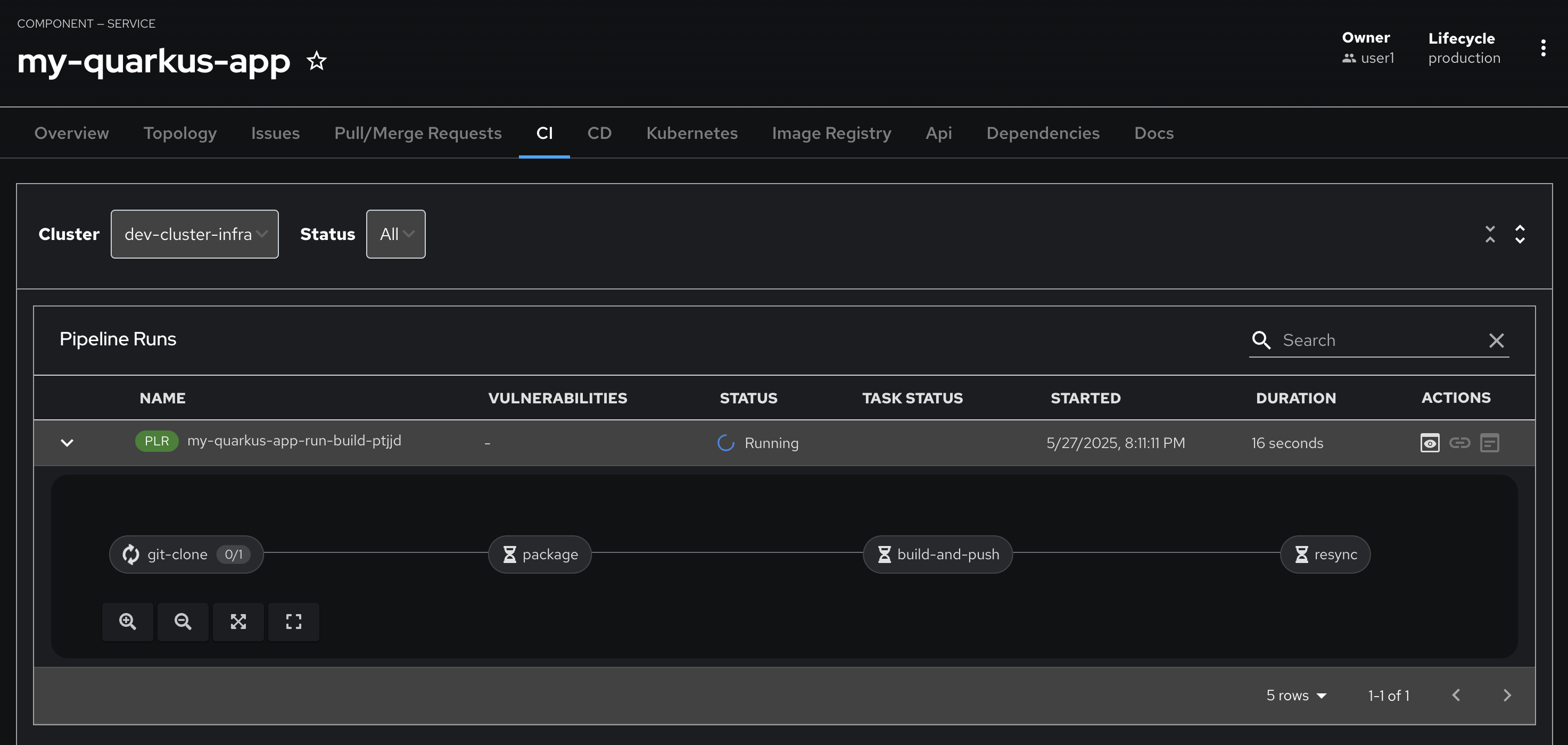Image resolution: width=1568 pixels, height=745 pixels.
Task: Select the resync task node
Action: 1325,554
